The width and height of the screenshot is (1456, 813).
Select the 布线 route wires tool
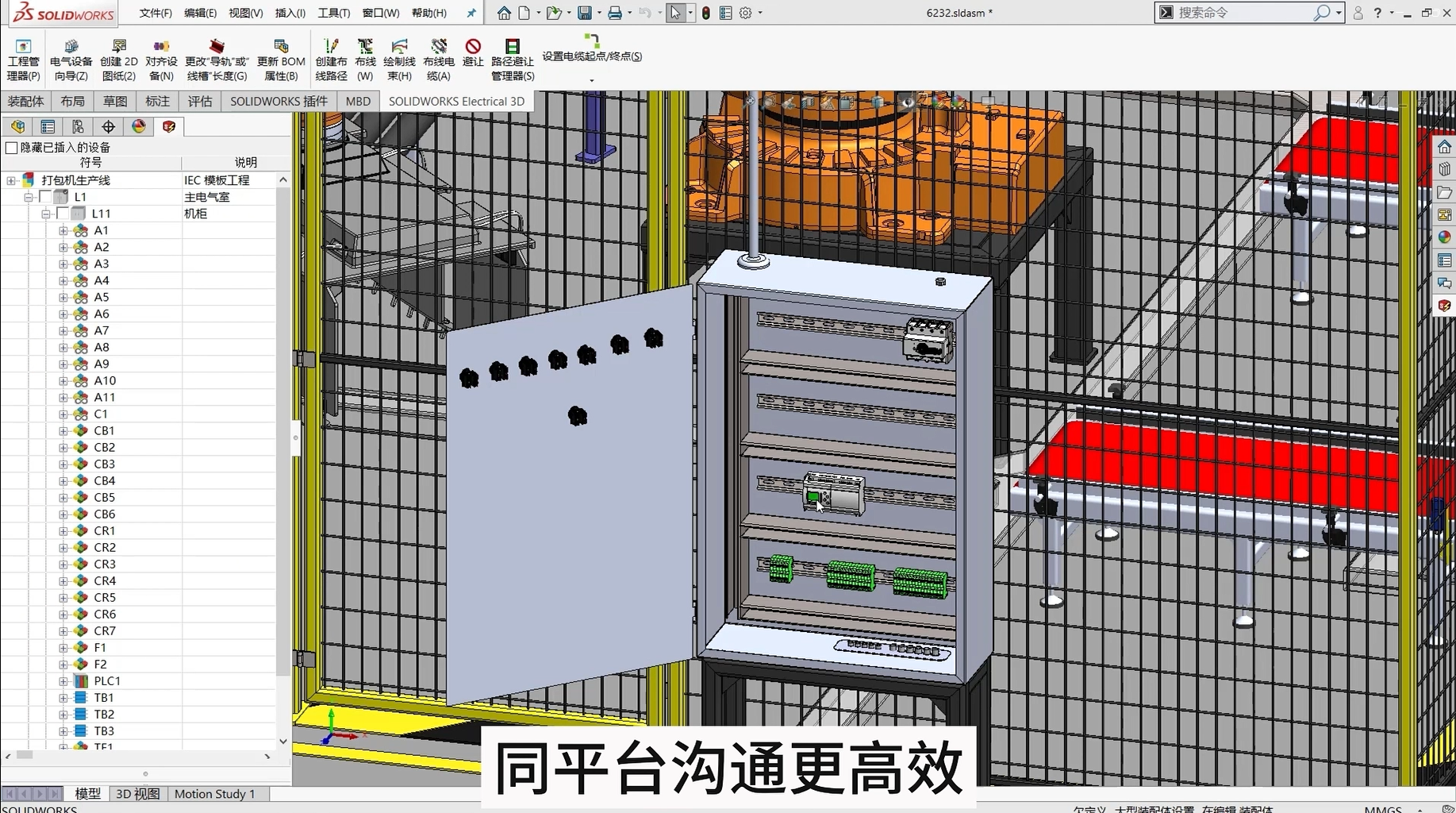coord(365,60)
